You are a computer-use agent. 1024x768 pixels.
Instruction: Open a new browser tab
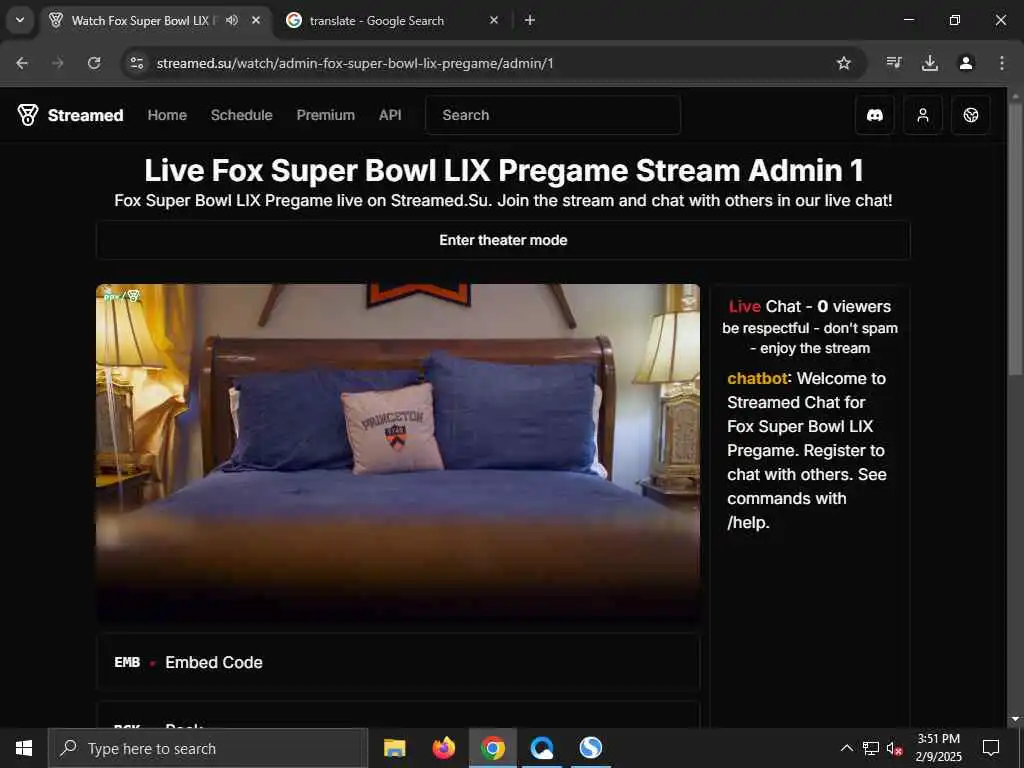530,20
